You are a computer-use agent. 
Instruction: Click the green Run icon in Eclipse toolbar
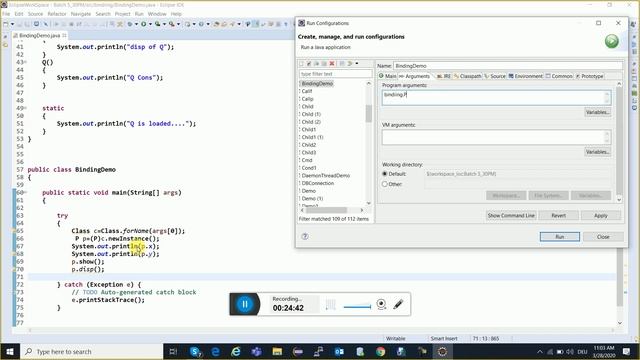click(144, 24)
